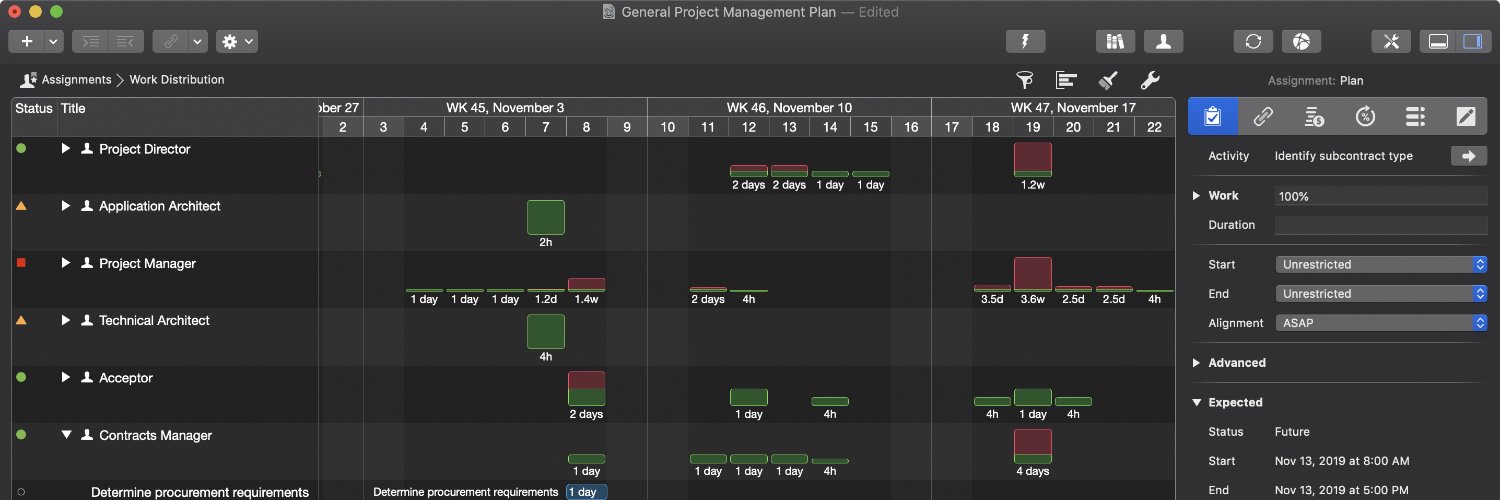
Task: Expand the Acceptor row
Action: [66, 378]
